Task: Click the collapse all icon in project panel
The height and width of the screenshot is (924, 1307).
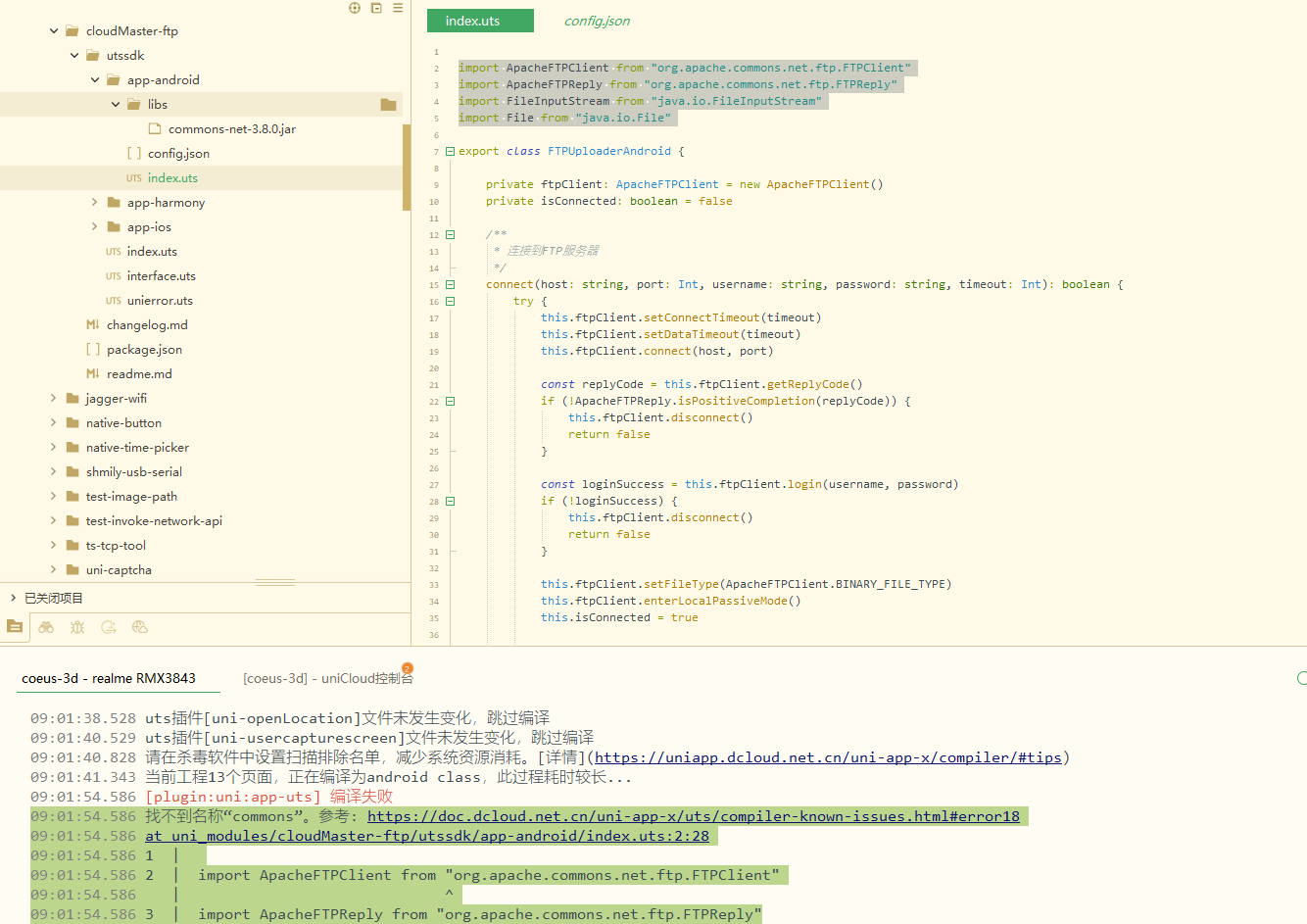Action: pyautogui.click(x=376, y=8)
